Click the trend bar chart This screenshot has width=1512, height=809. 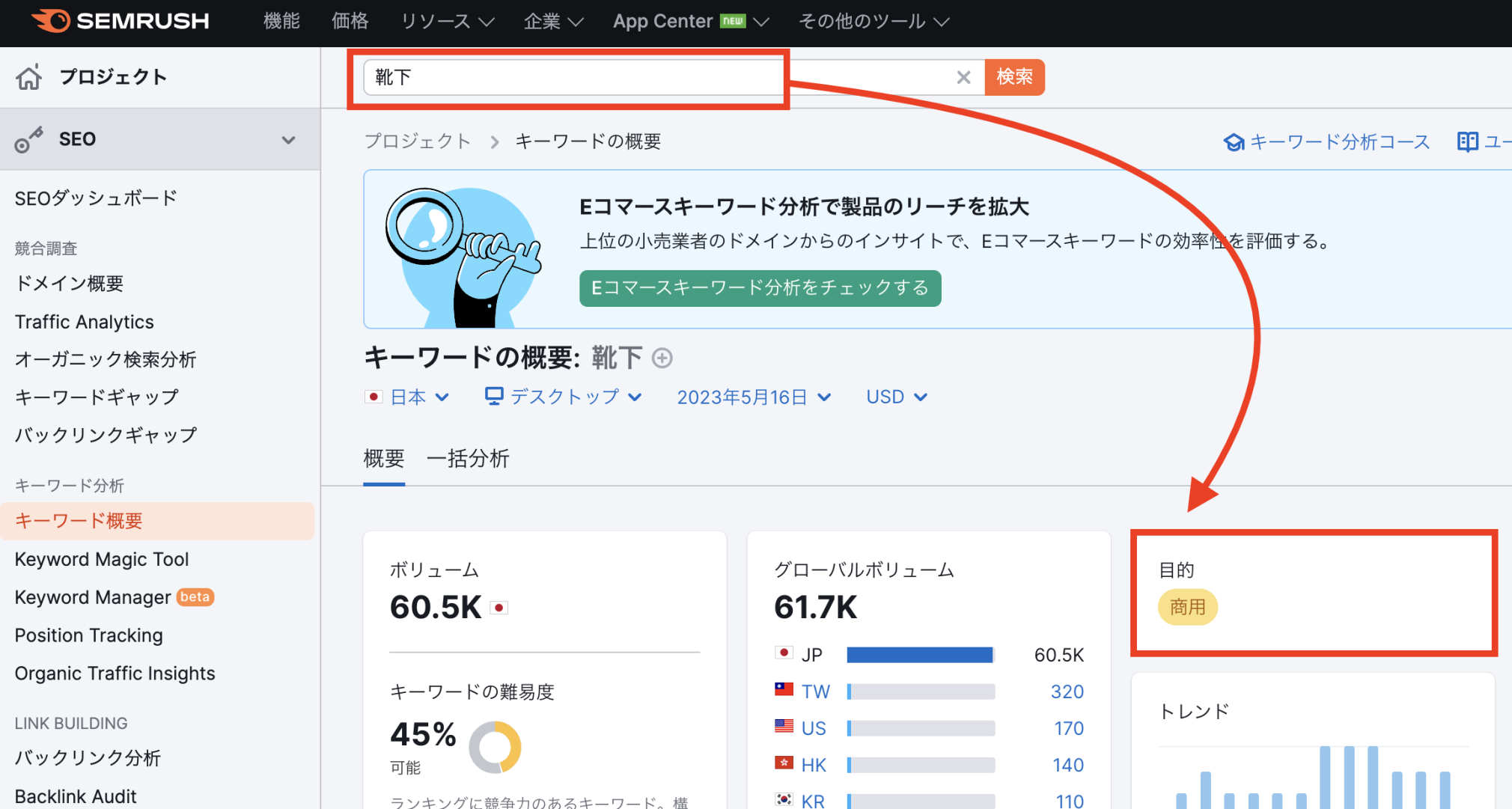click(x=1313, y=777)
